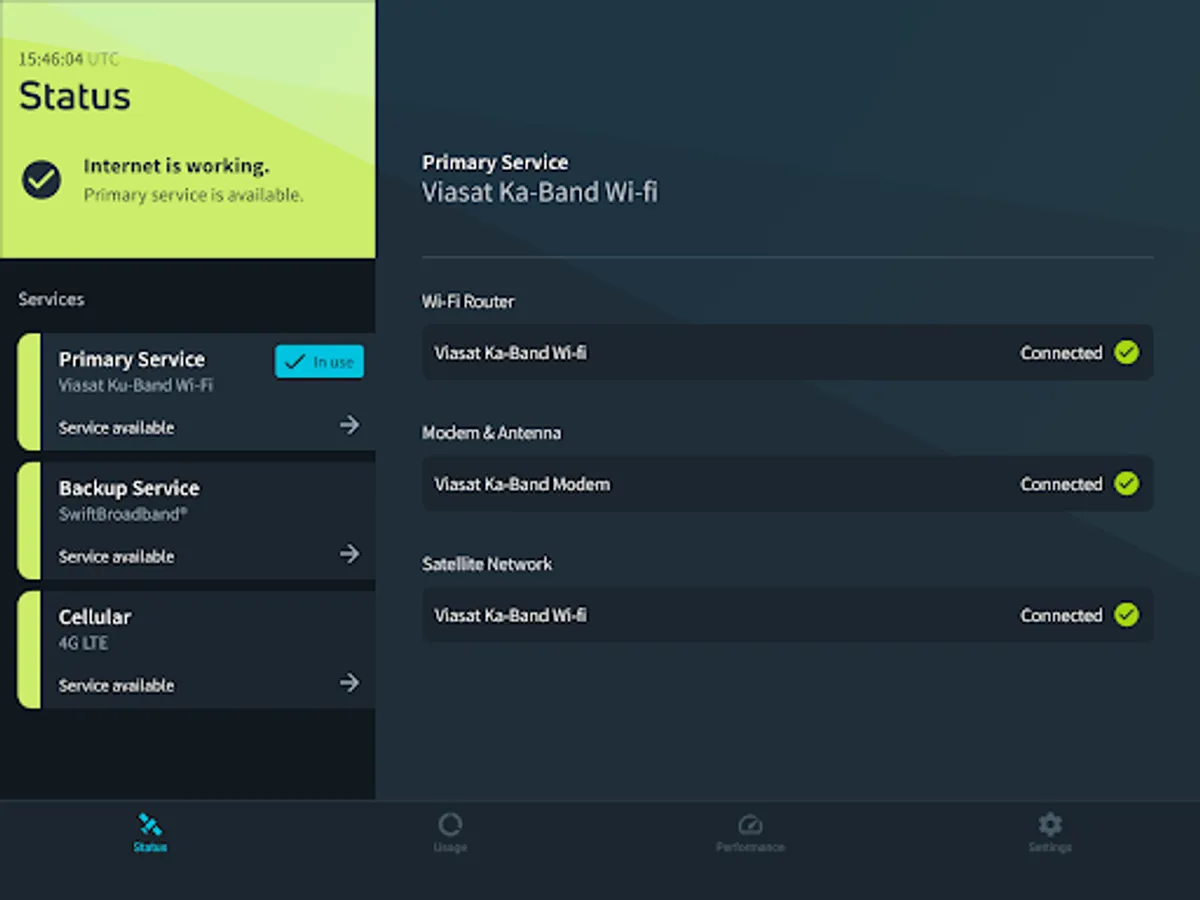Viewport: 1200px width, 900px height.
Task: Click the Modem & Antenna connected check icon
Action: (1127, 484)
